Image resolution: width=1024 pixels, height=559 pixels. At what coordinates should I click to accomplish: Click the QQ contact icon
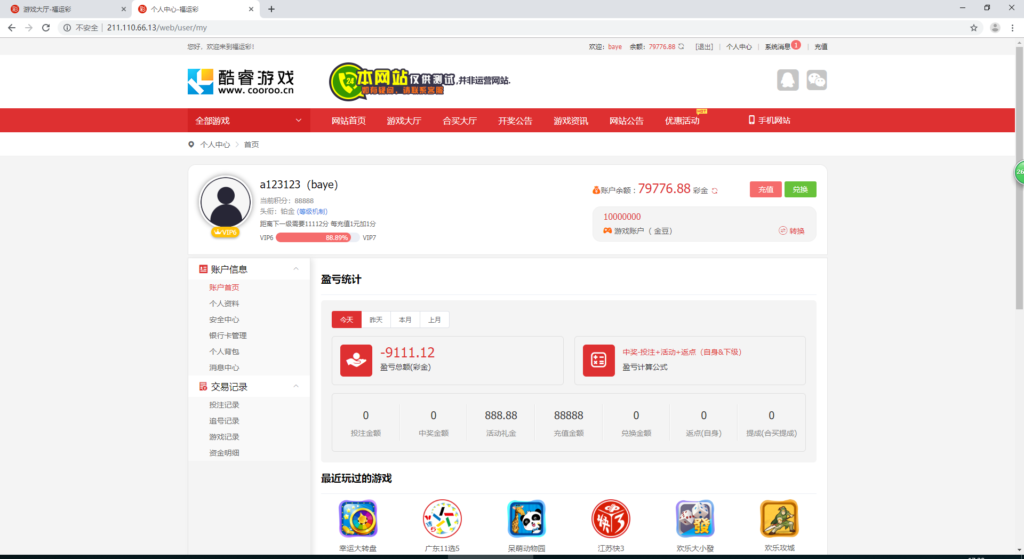[x=787, y=80]
